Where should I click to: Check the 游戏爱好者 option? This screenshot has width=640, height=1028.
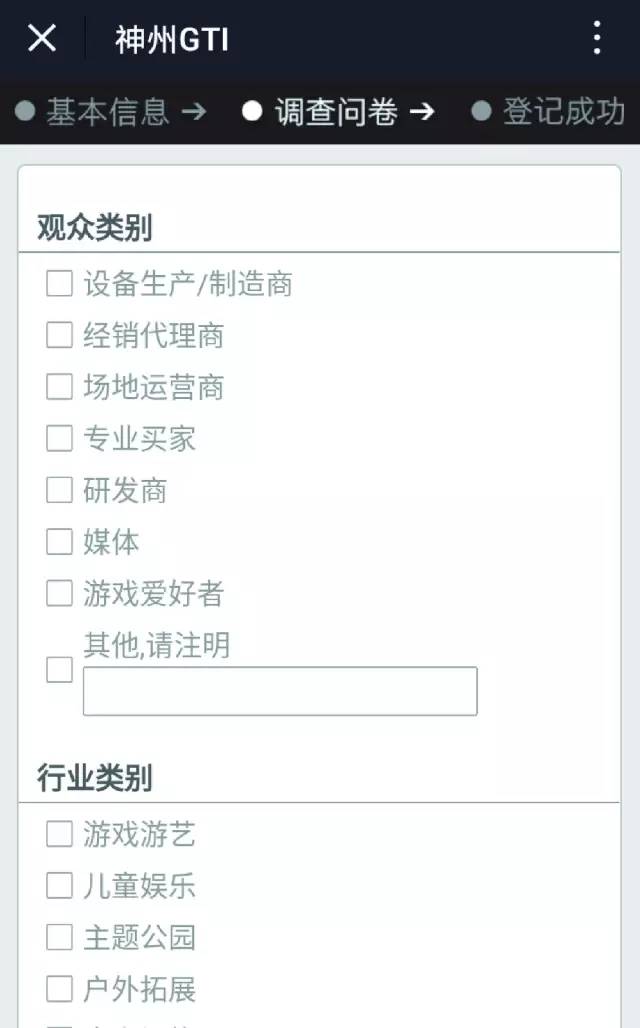coord(59,593)
